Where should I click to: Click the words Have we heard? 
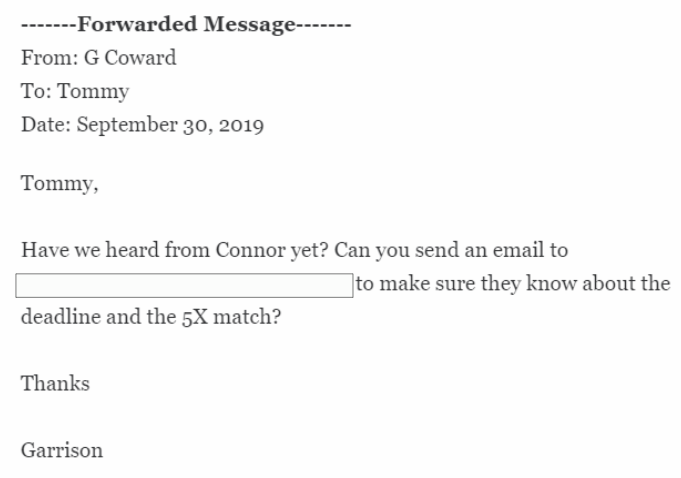point(90,250)
